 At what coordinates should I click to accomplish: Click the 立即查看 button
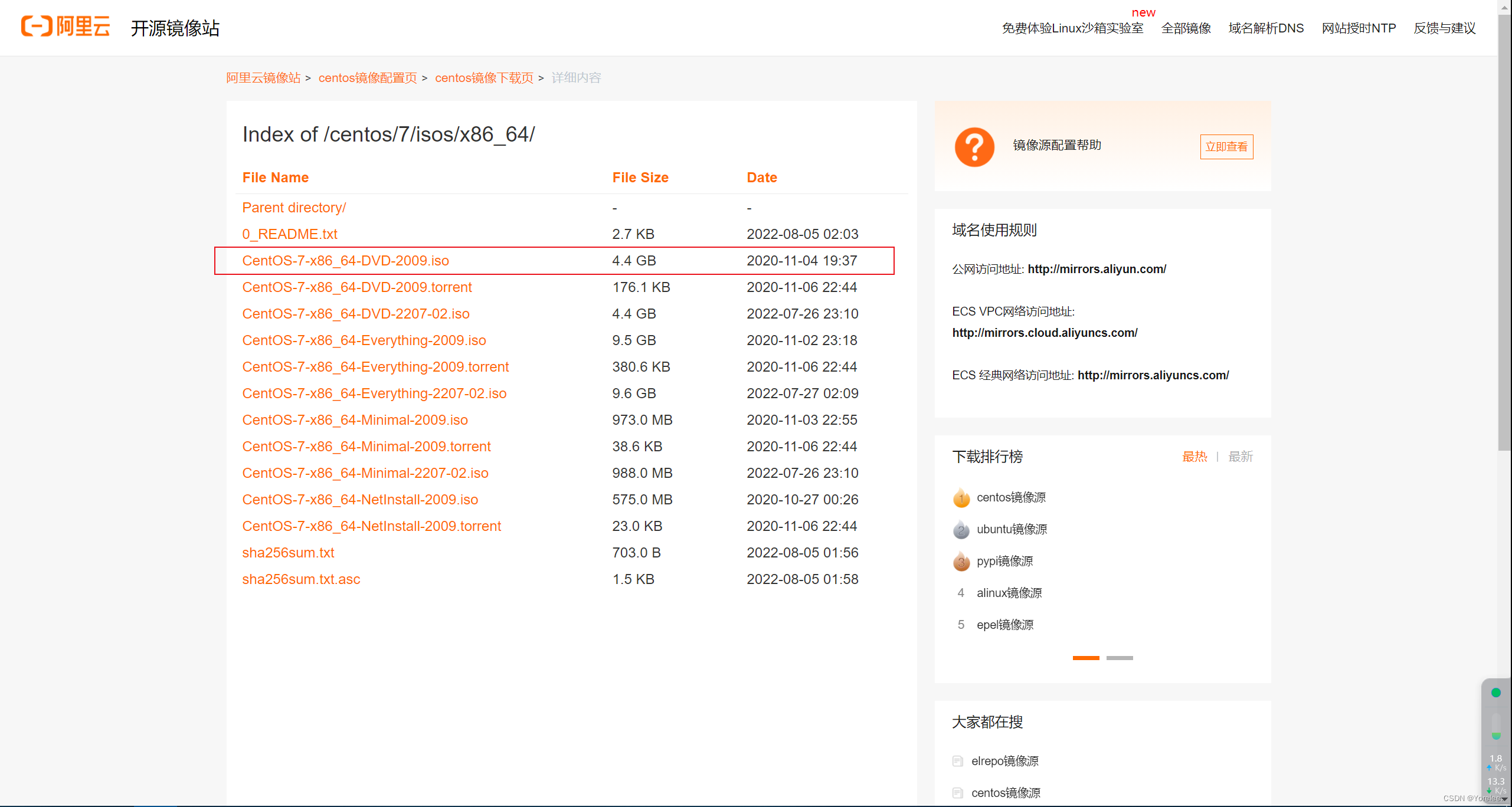coord(1226,147)
